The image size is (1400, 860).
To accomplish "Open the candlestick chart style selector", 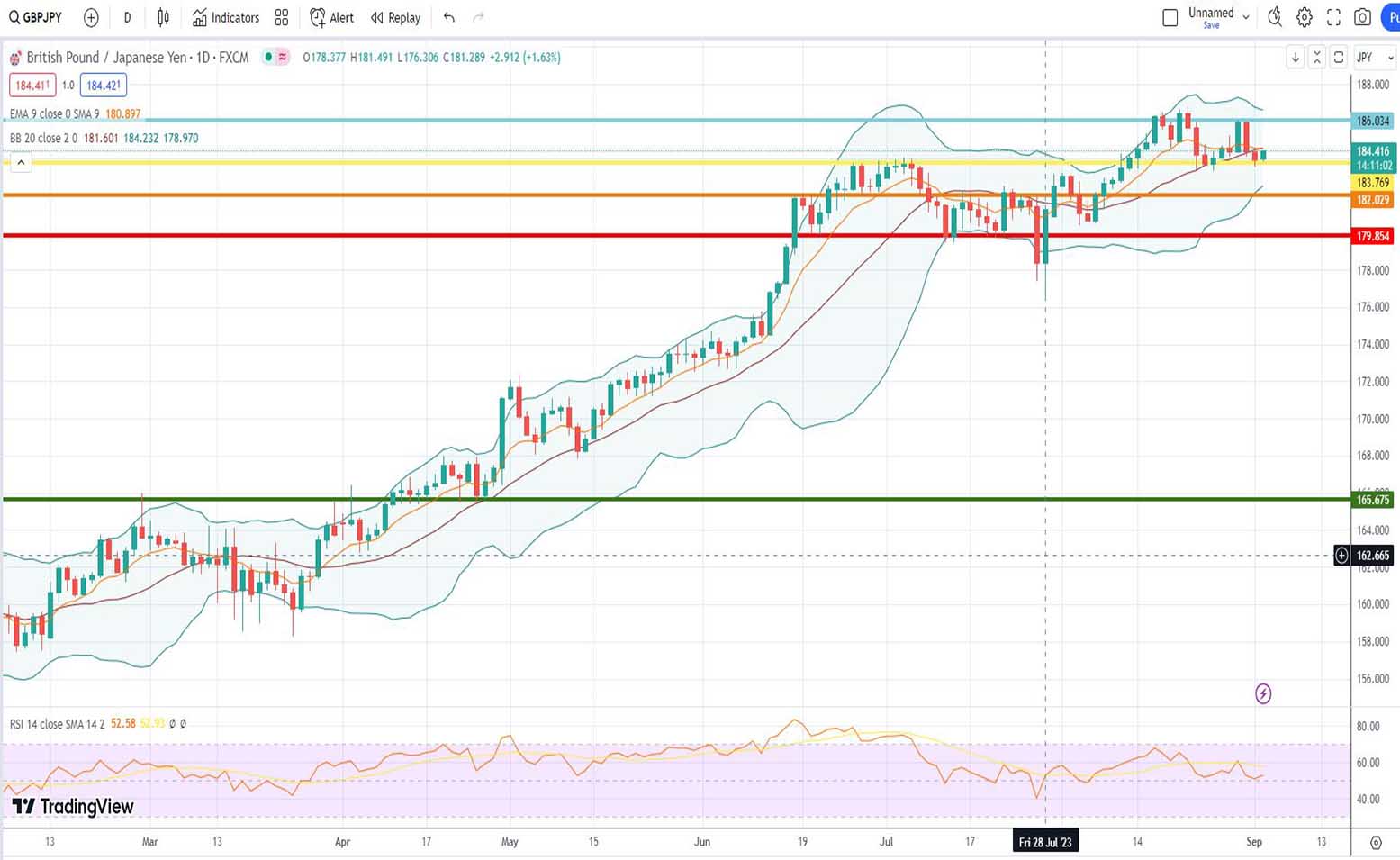I will (x=163, y=17).
